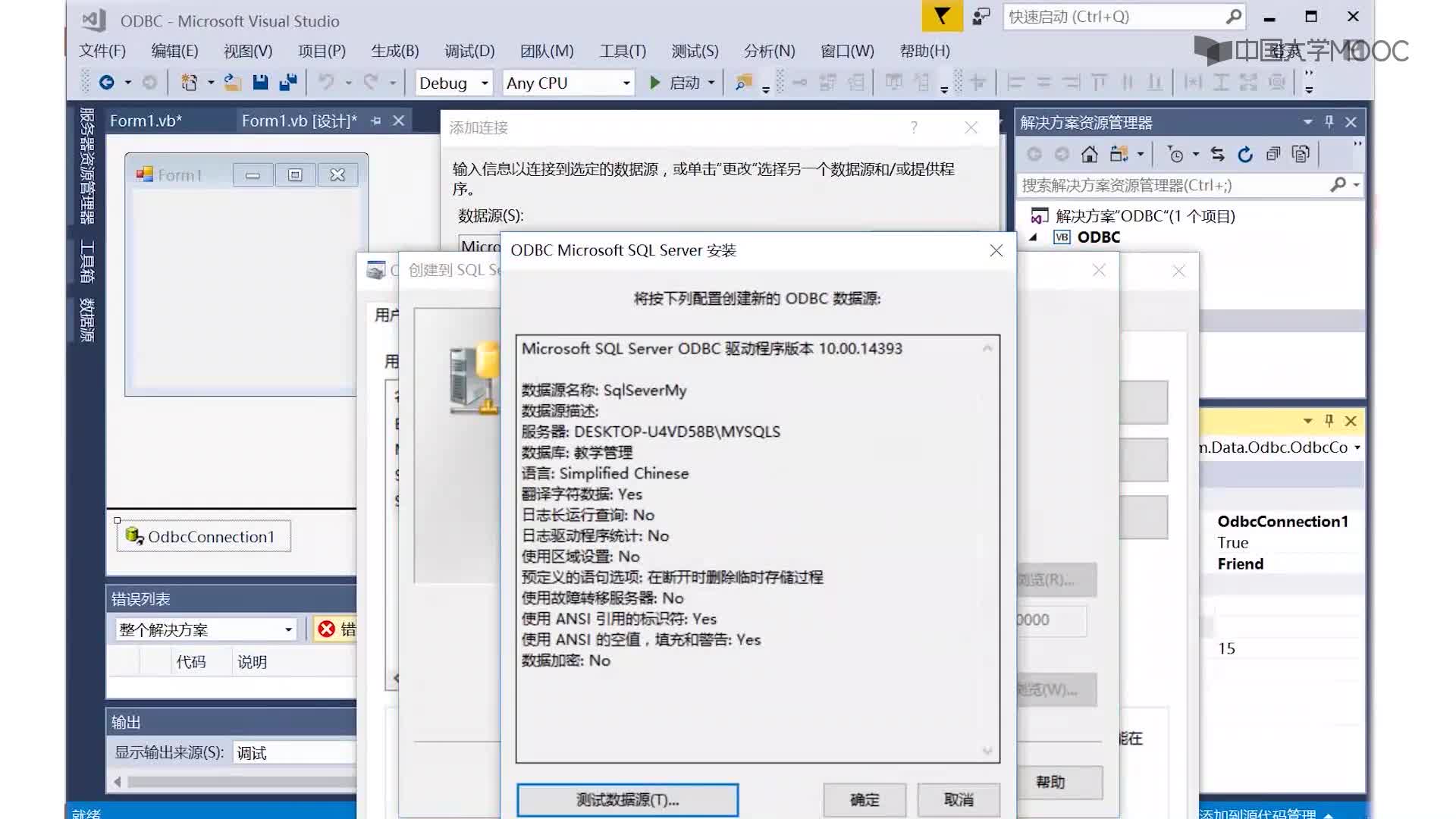Image resolution: width=1456 pixels, height=819 pixels.
Task: Open the New Project dropdown arrow
Action: 211,83
